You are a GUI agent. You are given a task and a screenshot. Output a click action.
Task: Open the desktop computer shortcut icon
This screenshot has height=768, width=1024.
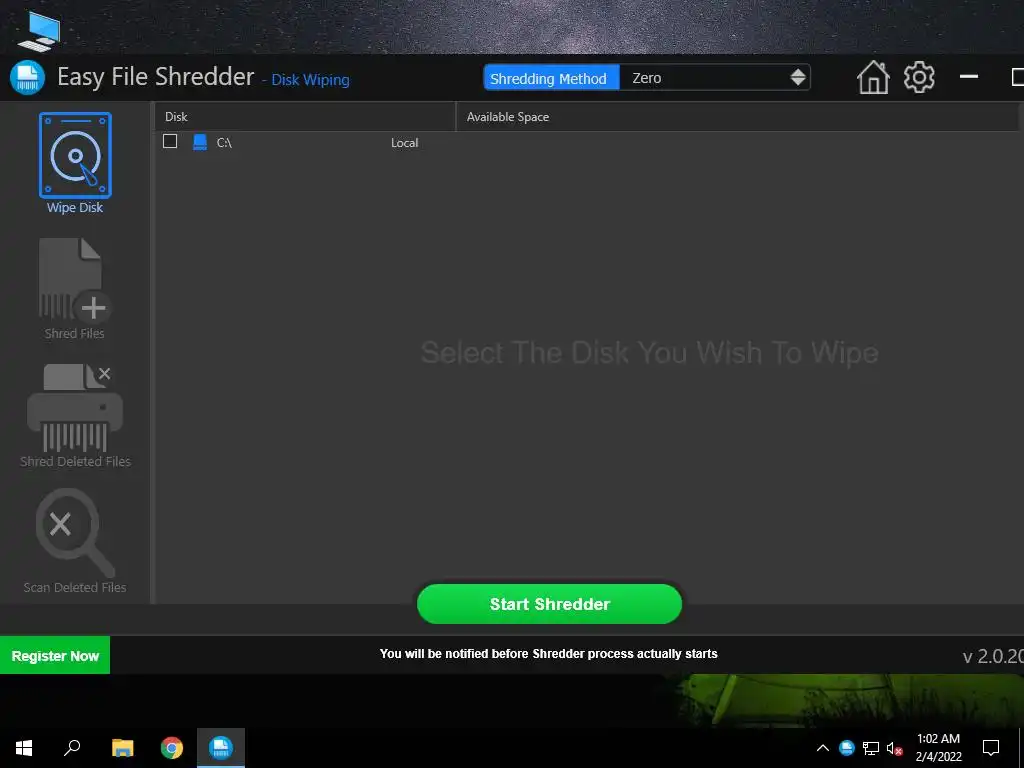click(x=39, y=31)
